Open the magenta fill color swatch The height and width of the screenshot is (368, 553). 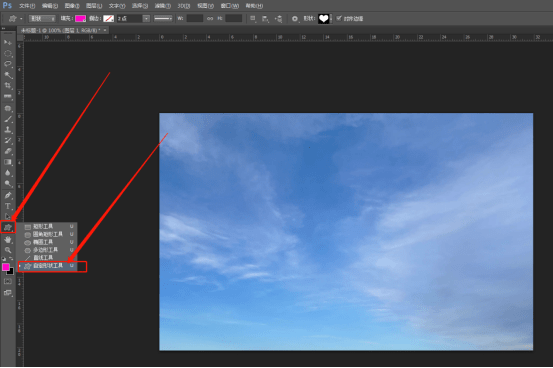[80, 18]
